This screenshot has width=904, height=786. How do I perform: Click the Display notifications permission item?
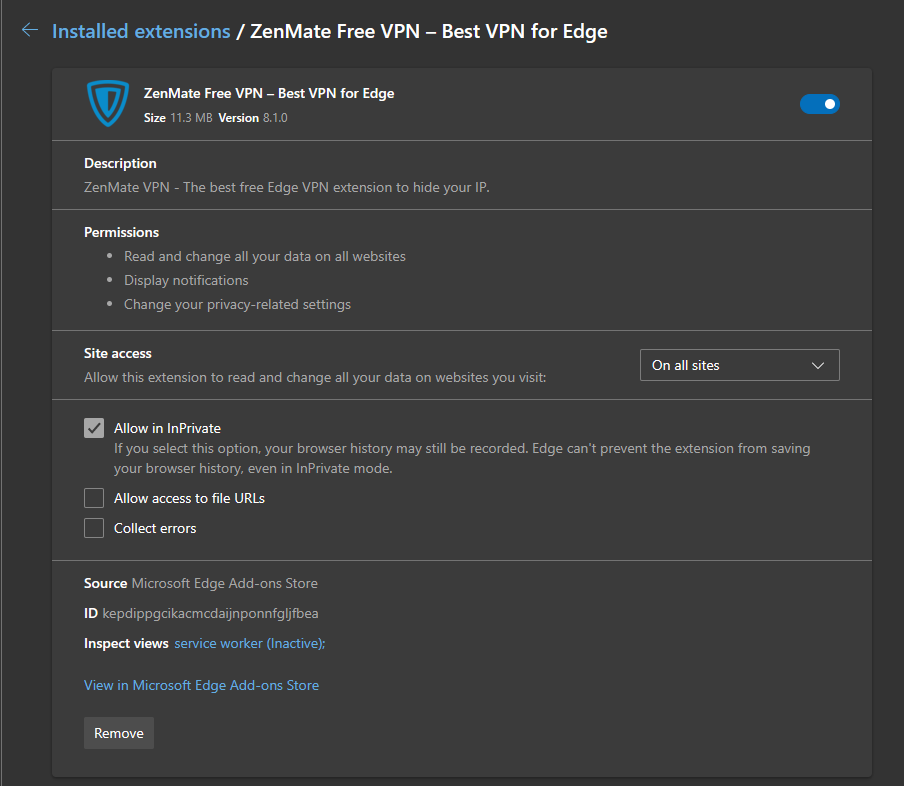[x=186, y=280]
